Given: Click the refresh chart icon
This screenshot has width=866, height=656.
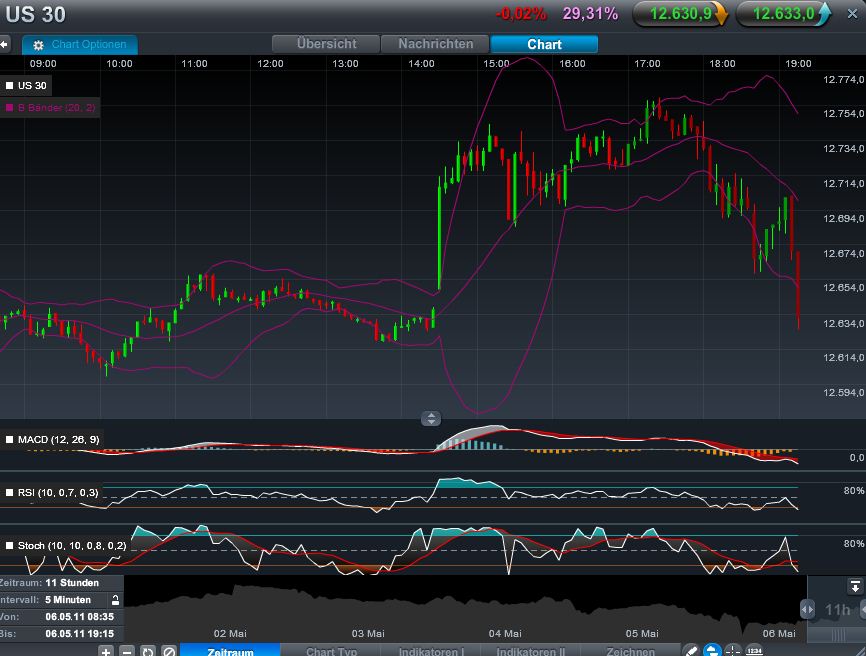Looking at the screenshot, I should (148, 651).
